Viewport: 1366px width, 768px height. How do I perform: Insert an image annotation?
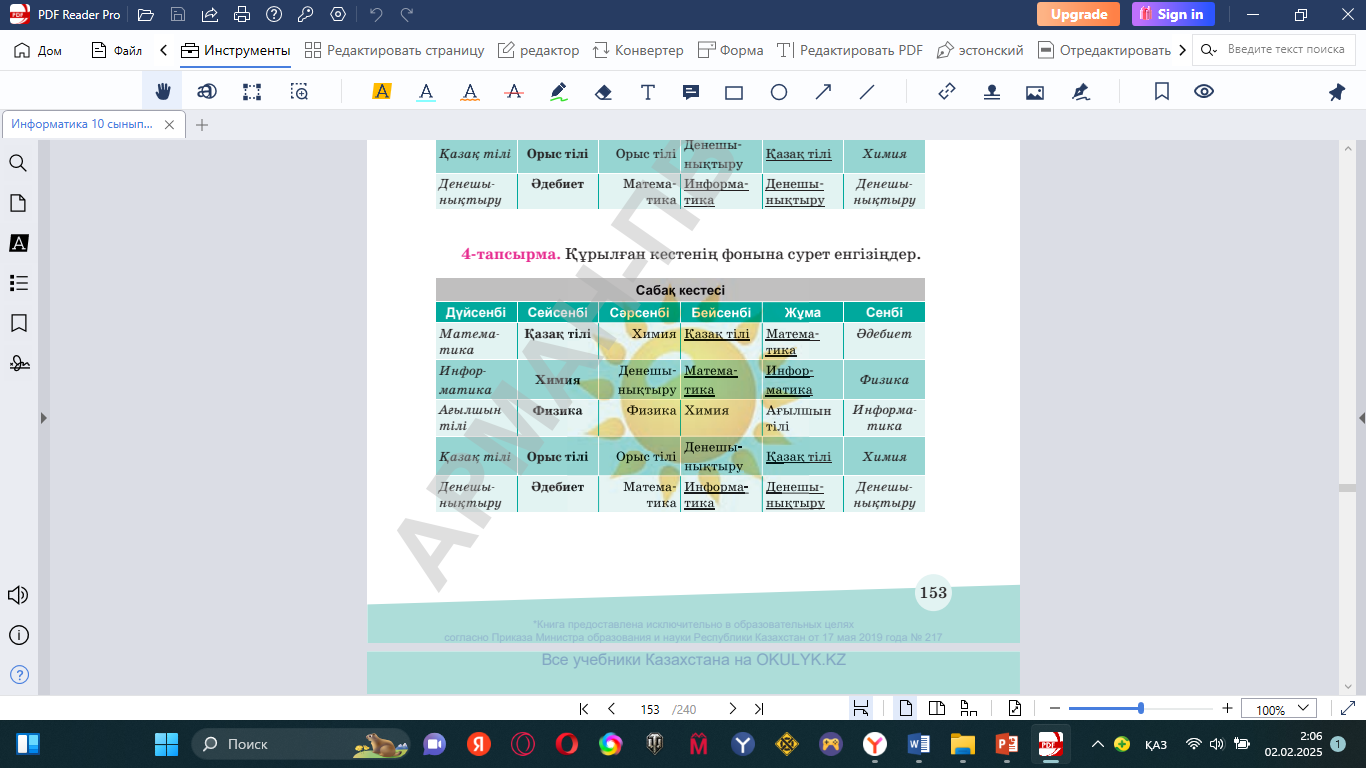(x=1035, y=92)
